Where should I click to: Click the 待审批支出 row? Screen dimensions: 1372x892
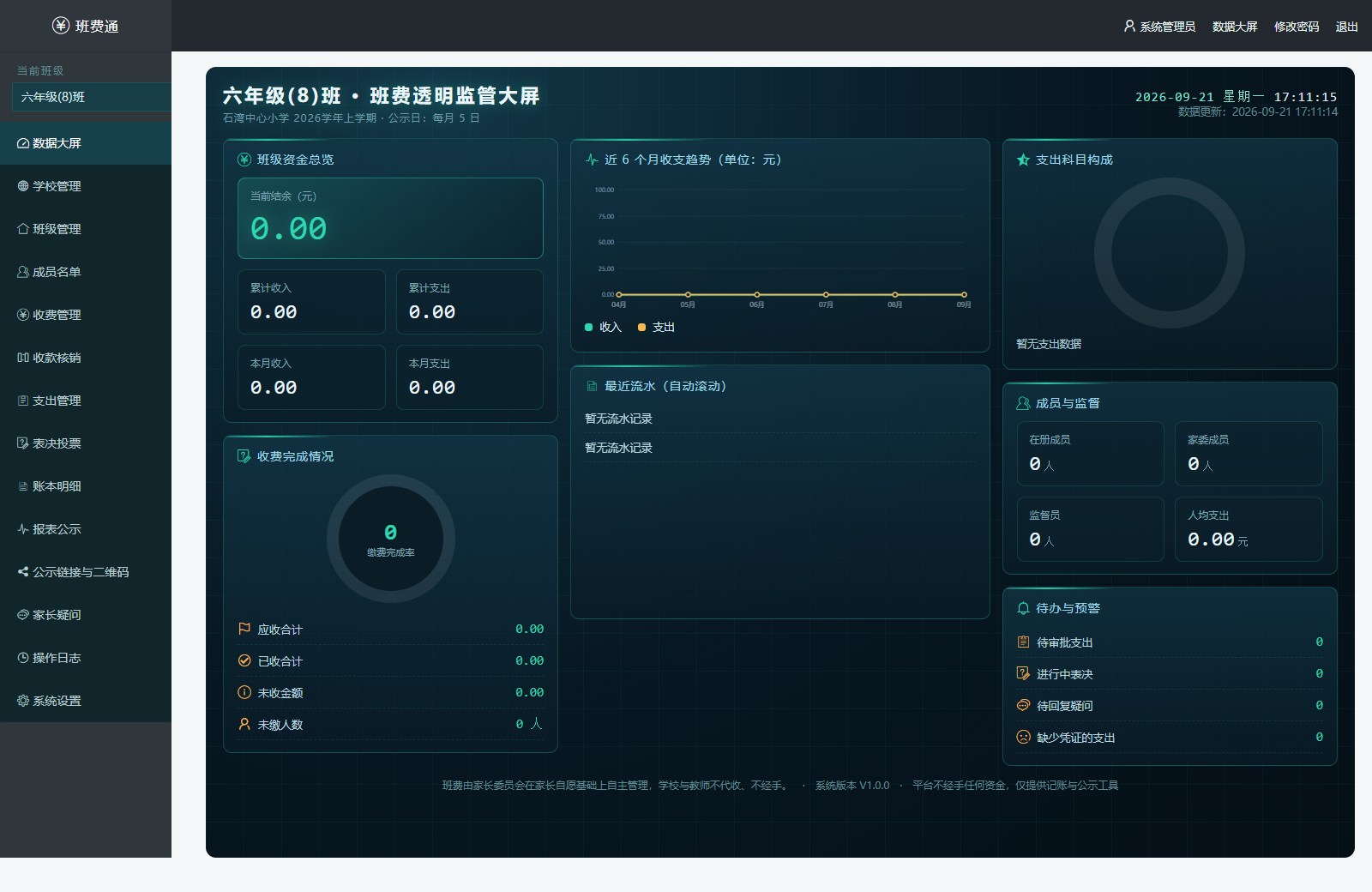tap(1170, 642)
